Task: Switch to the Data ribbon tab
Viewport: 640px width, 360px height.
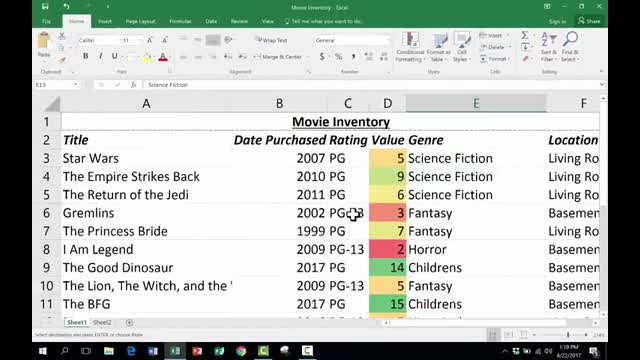Action: pyautogui.click(x=211, y=21)
